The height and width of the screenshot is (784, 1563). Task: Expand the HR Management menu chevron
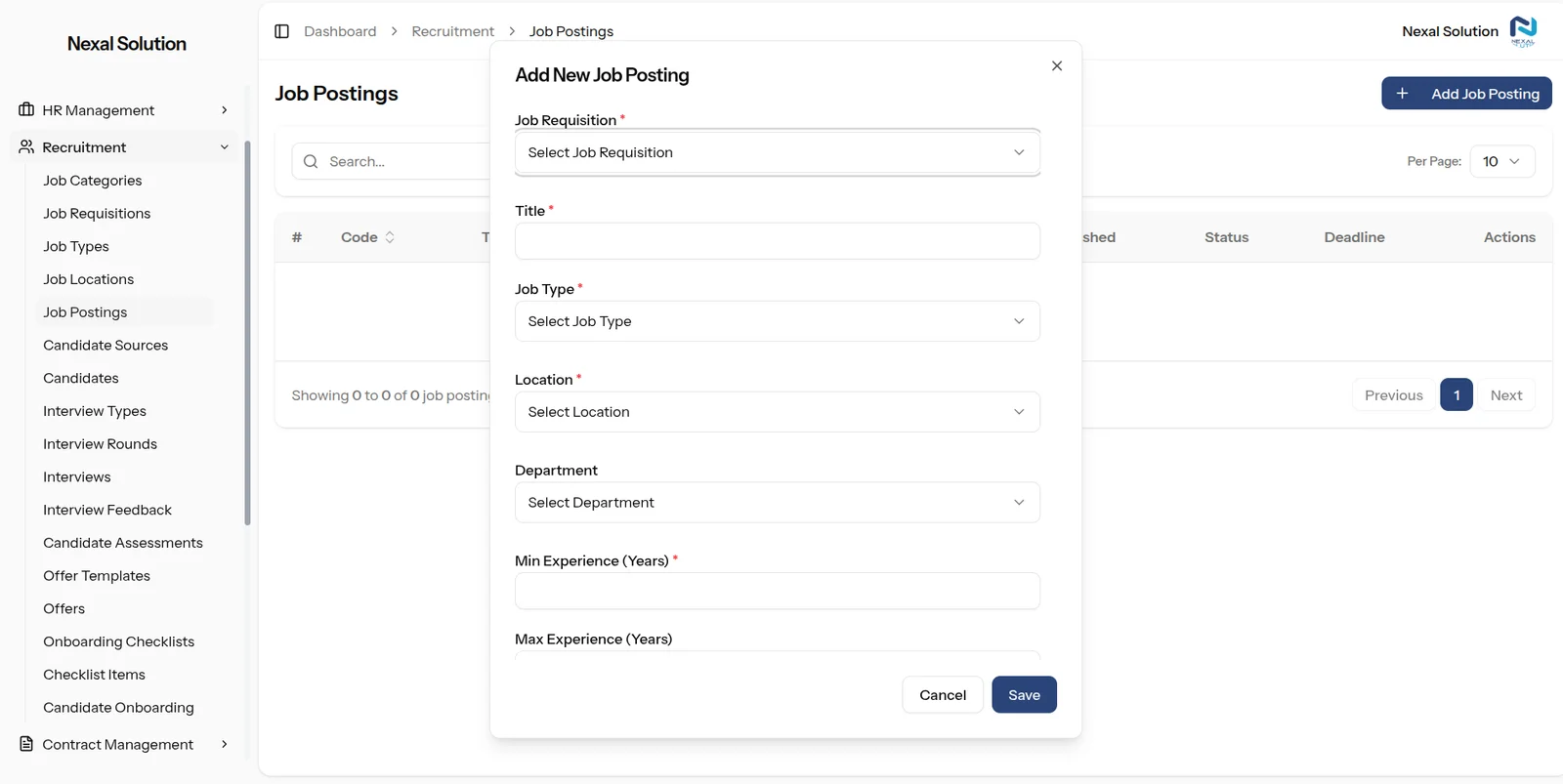tap(224, 109)
